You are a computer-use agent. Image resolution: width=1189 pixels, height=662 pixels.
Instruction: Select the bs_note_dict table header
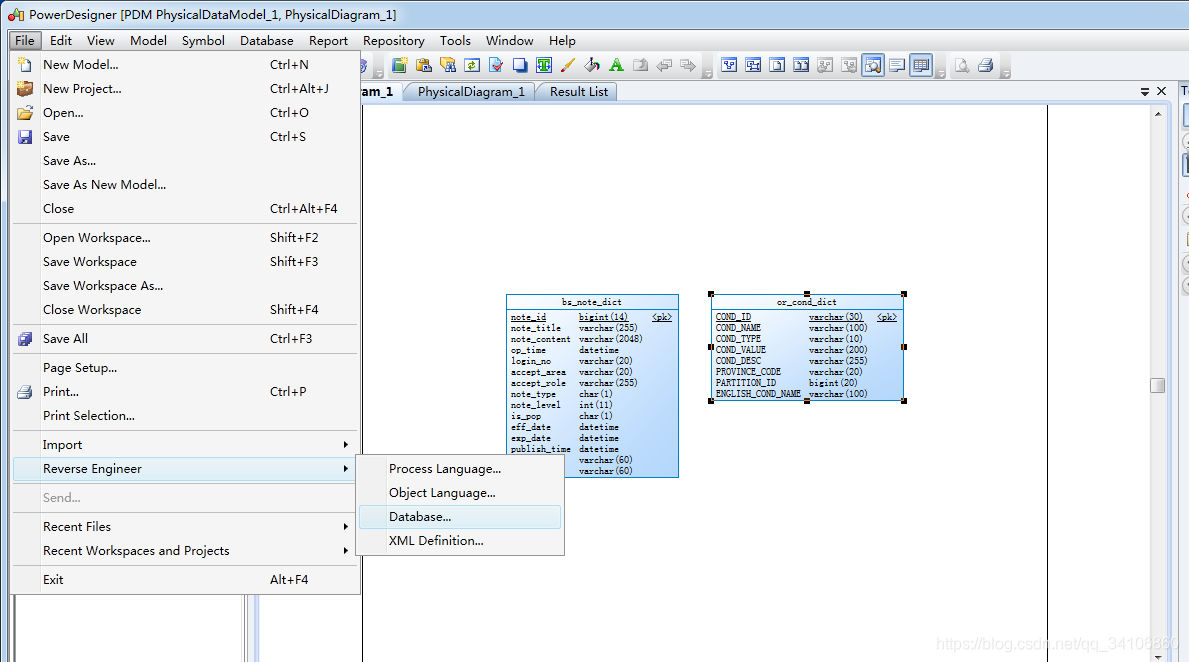click(x=592, y=302)
